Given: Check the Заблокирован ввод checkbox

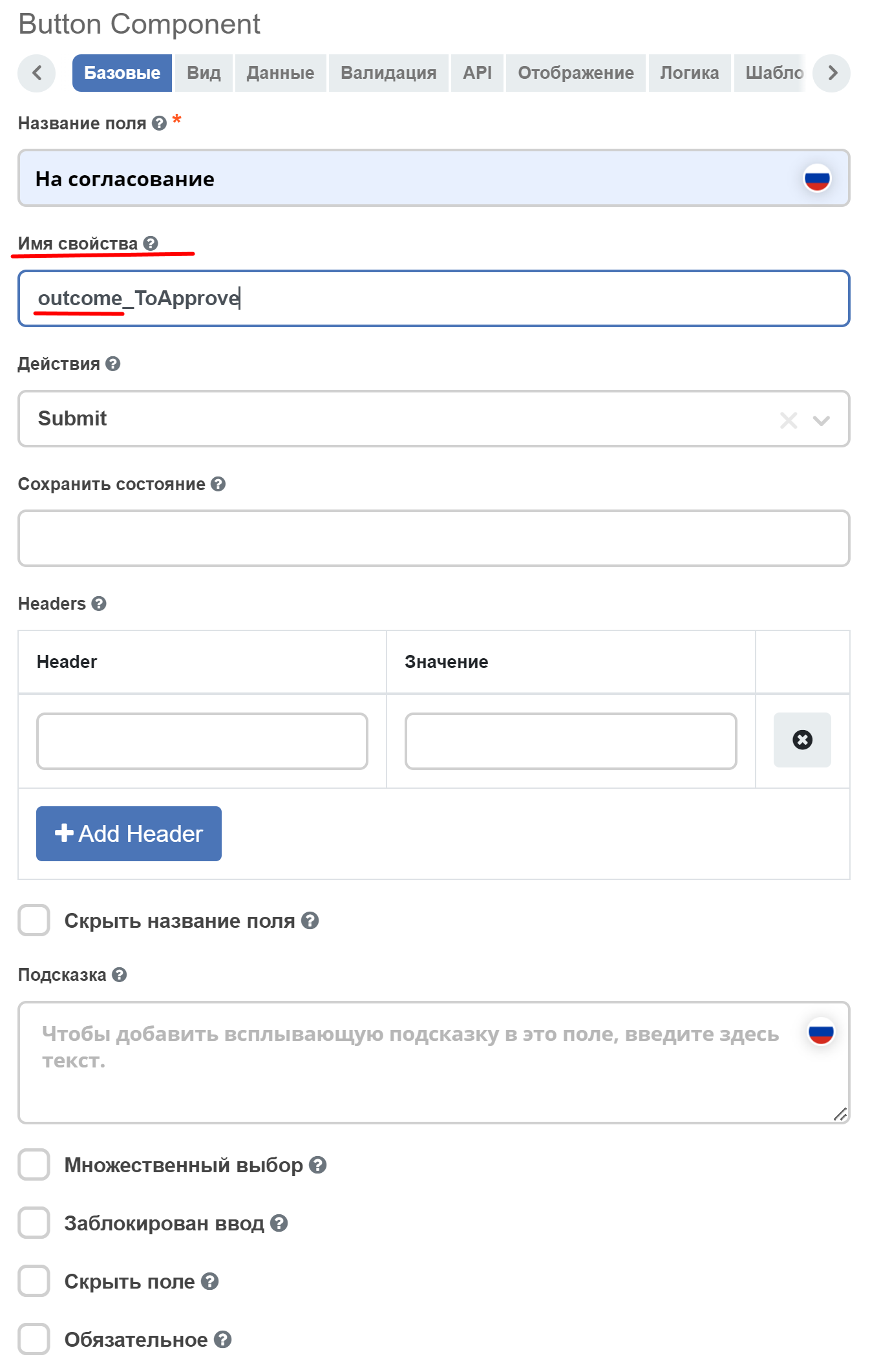Looking at the screenshot, I should click(x=34, y=1223).
